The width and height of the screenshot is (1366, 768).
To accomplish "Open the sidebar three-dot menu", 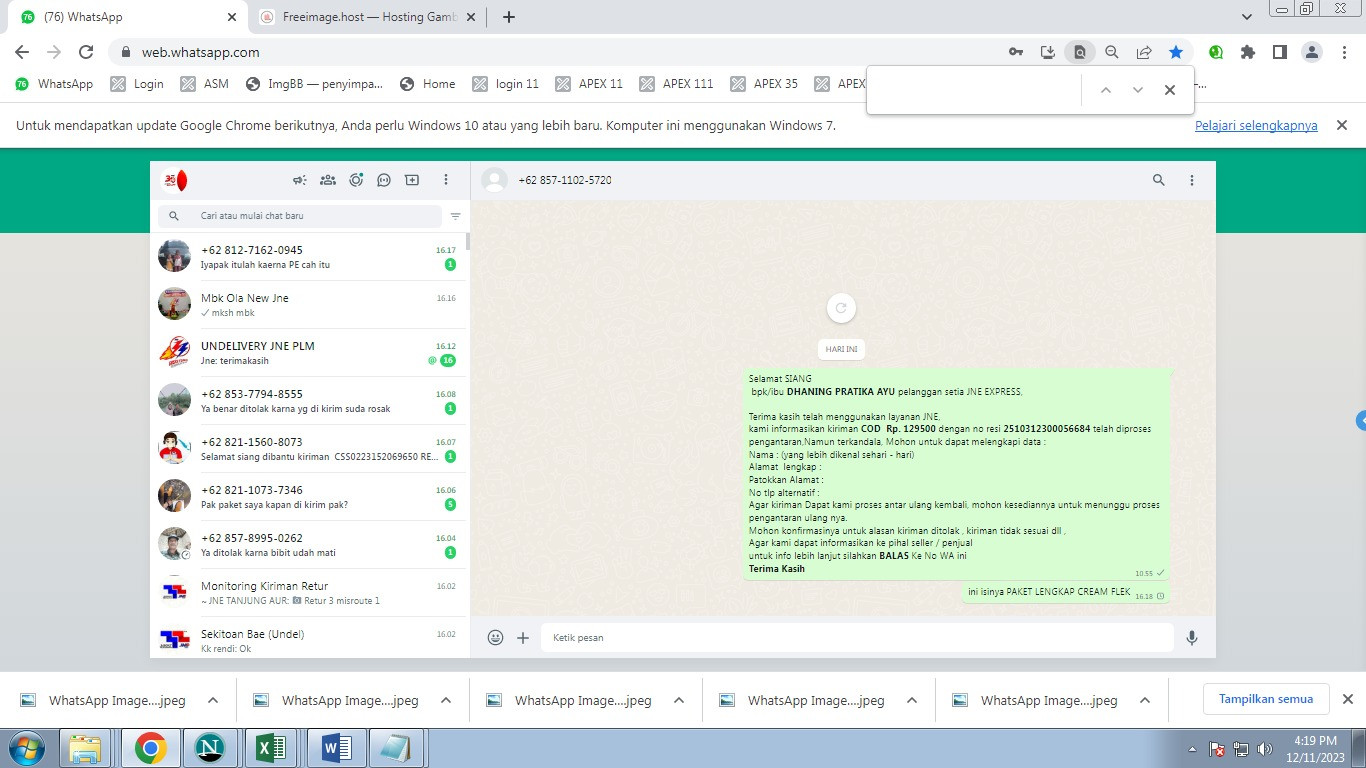I will click(446, 180).
